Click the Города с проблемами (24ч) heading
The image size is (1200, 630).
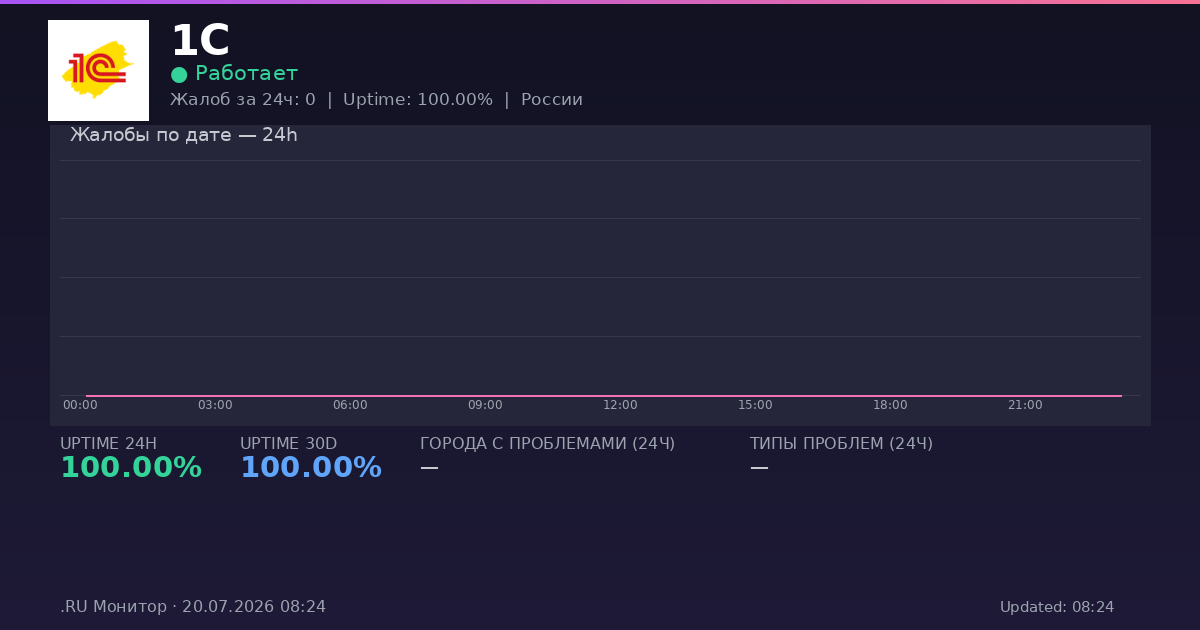548,444
